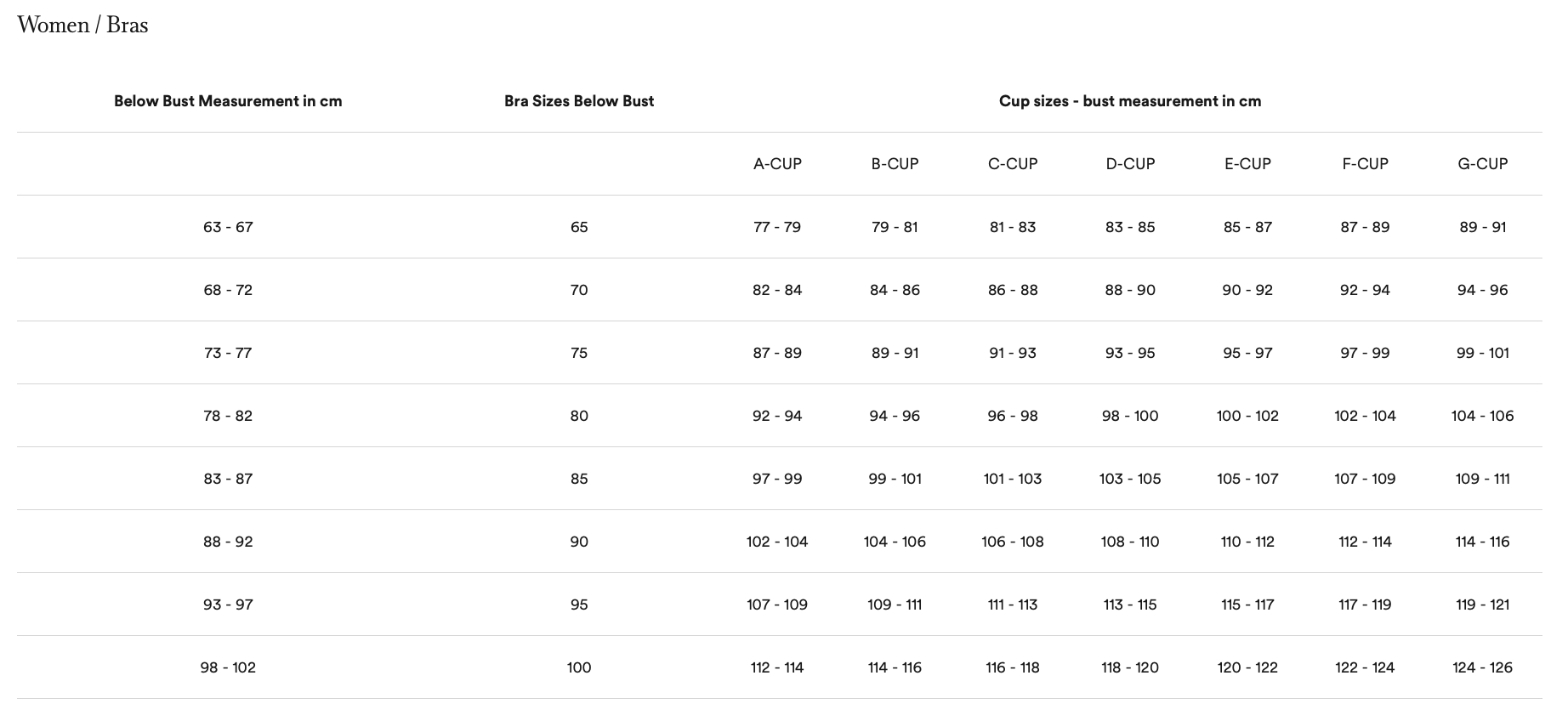Click the D-CUP column label

pyautogui.click(x=1130, y=164)
